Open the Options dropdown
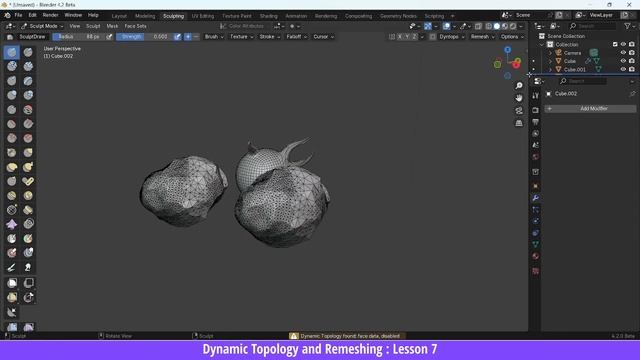Screen dimensions: 640x360 point(512,37)
